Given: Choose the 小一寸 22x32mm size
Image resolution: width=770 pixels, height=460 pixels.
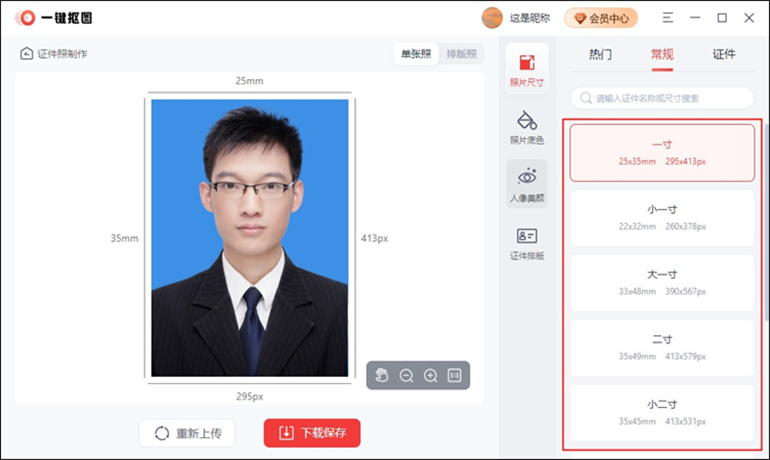Looking at the screenshot, I should click(x=662, y=217).
